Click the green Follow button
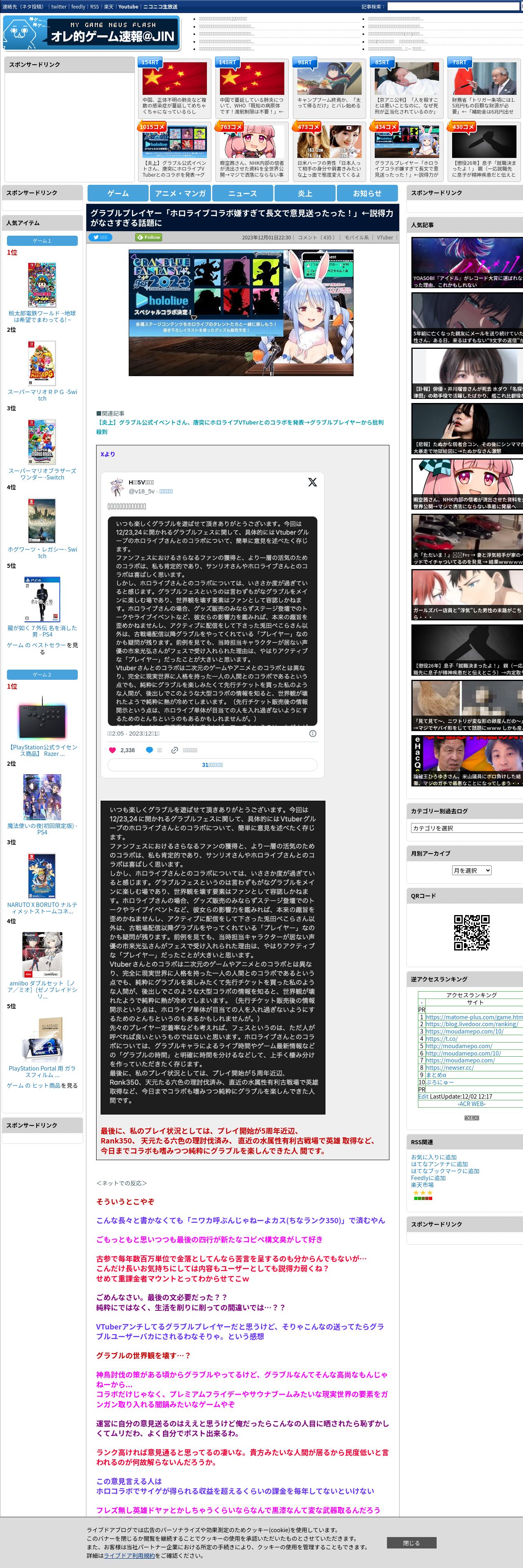 [149, 237]
